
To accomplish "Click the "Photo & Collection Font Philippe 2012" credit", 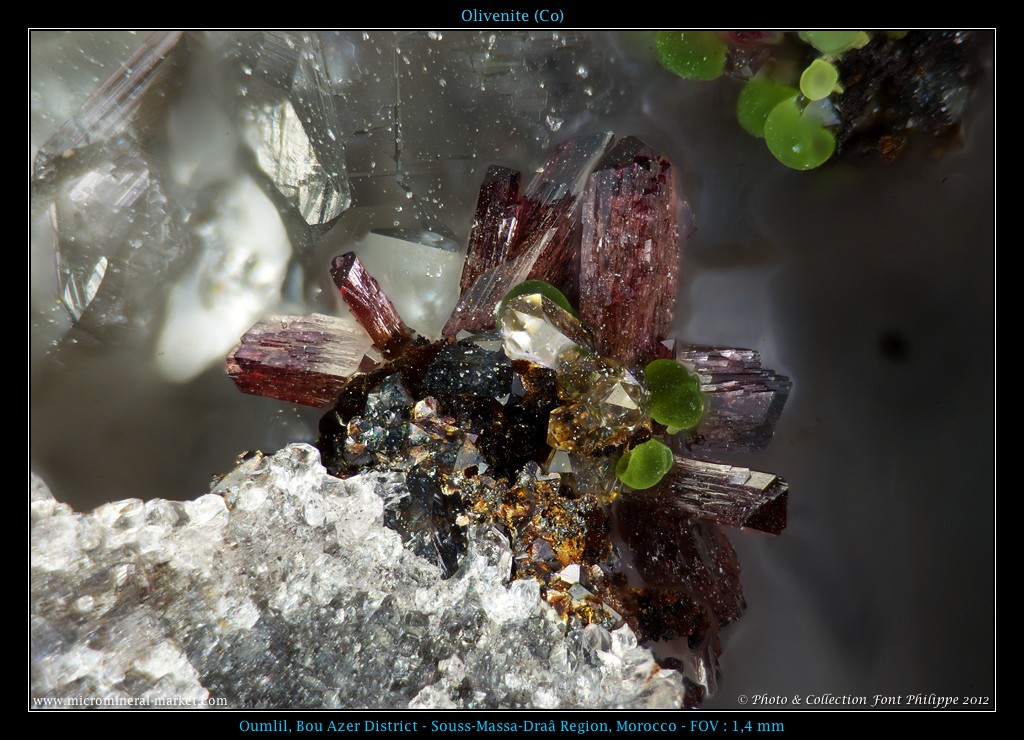I will pos(863,700).
